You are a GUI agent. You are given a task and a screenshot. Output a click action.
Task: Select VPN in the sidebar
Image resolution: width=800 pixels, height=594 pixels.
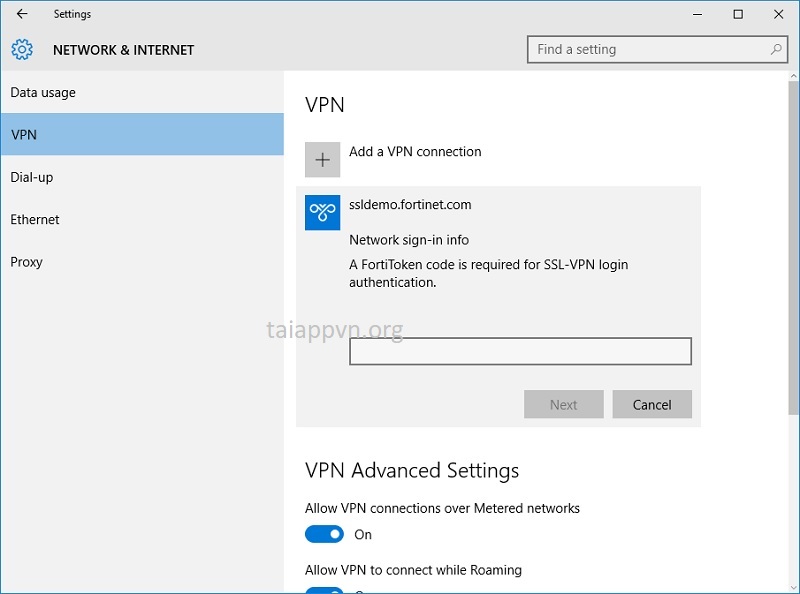(x=25, y=133)
